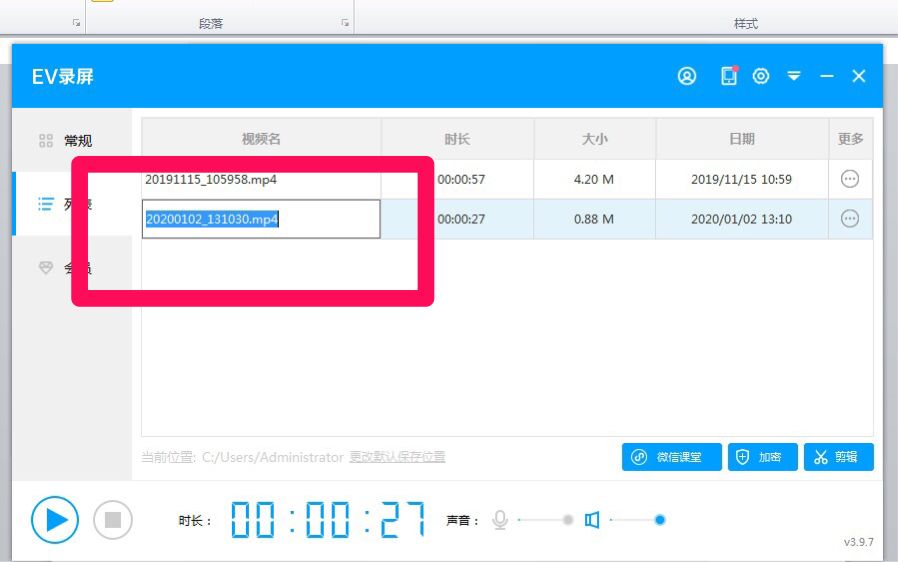Click the filename edit field 20200102_131030.mp4

(261, 219)
